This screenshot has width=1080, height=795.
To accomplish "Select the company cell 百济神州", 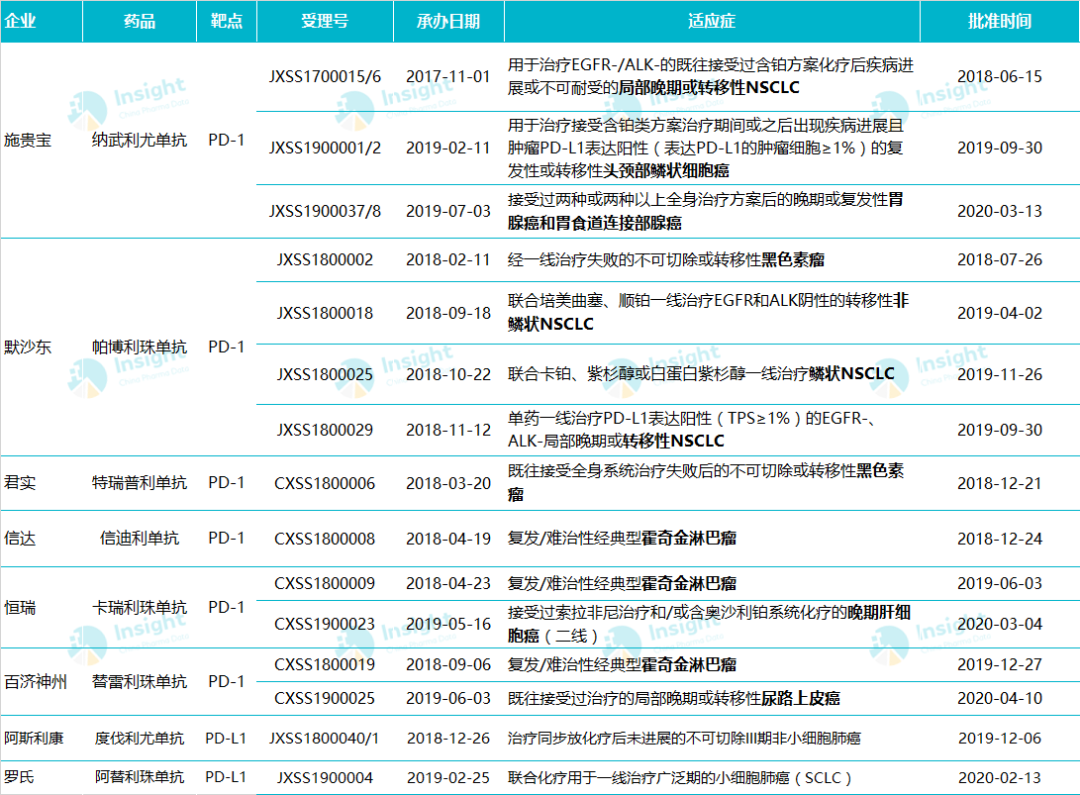I will coord(36,681).
